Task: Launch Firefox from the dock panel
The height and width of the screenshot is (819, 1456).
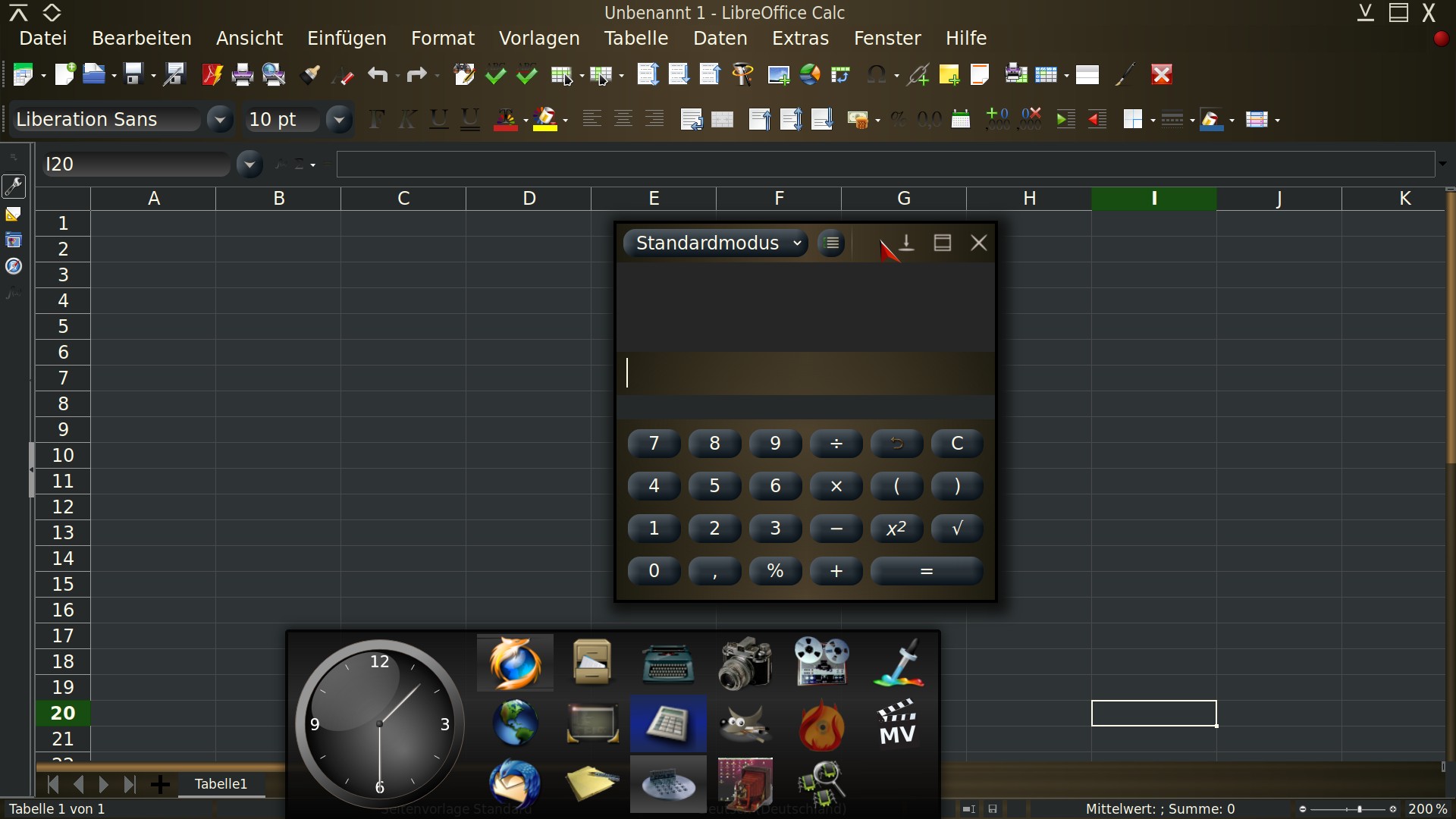Action: (515, 663)
